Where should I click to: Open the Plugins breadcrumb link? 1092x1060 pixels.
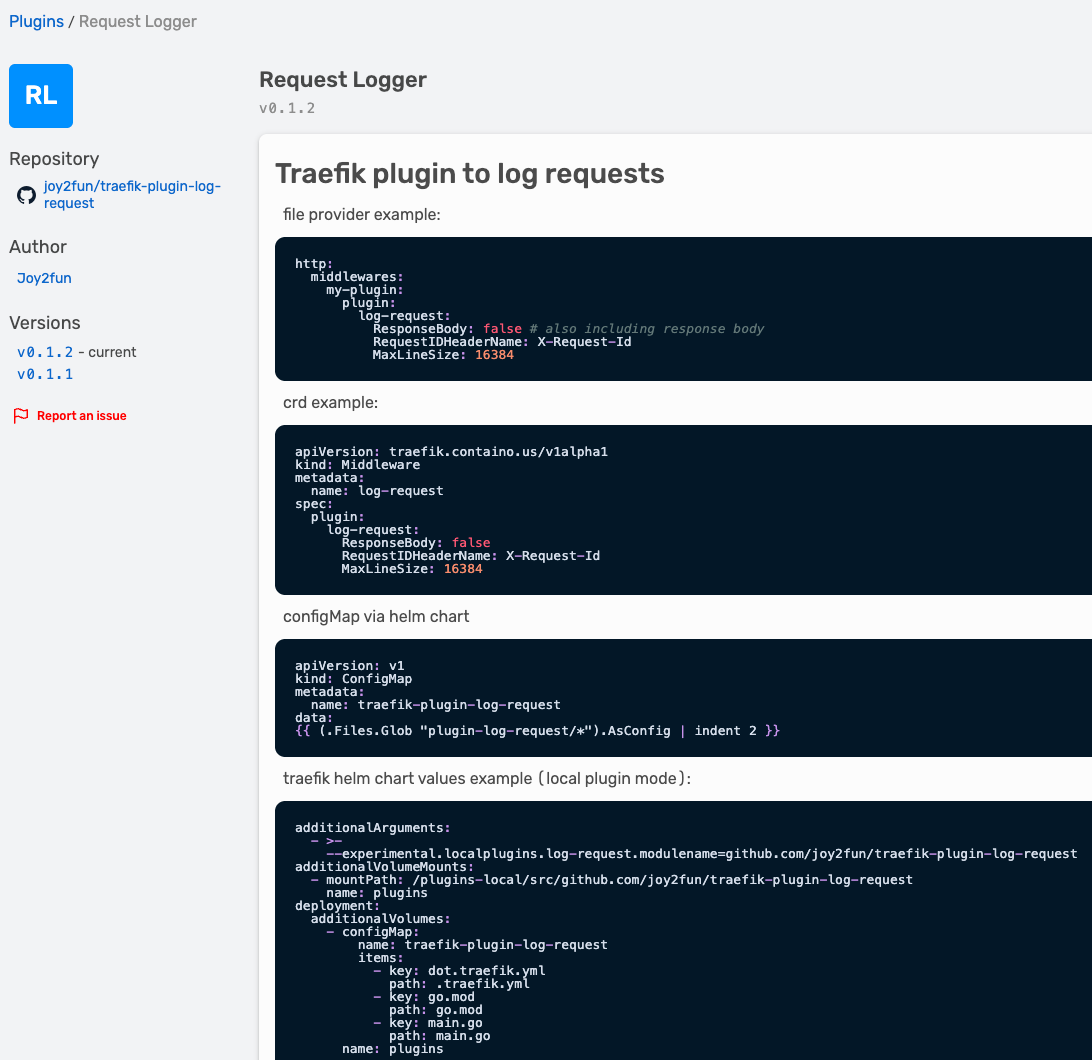pyautogui.click(x=36, y=22)
